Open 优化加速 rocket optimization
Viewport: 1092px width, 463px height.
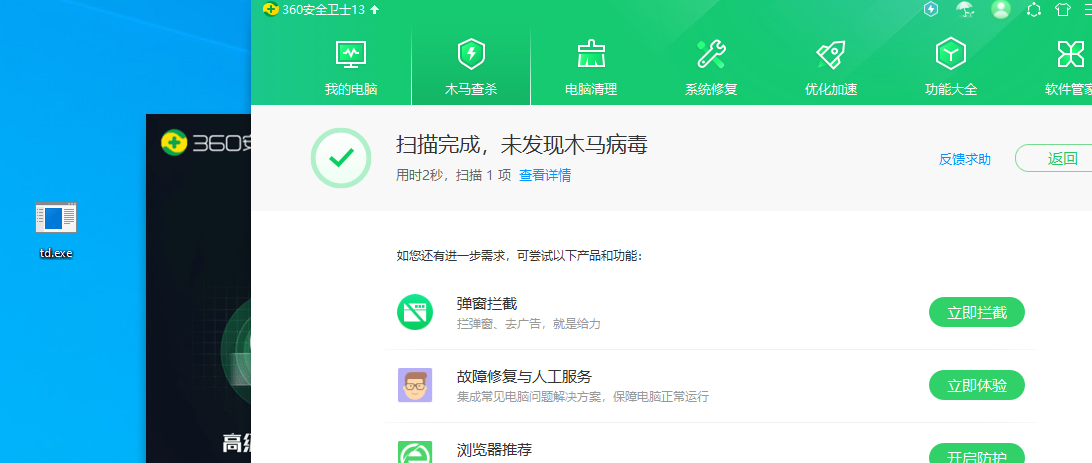click(x=831, y=68)
